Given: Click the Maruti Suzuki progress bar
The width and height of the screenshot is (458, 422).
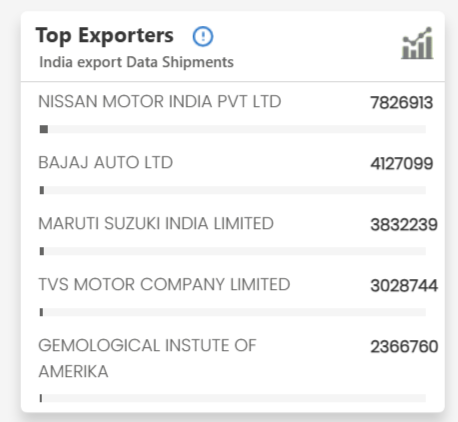Looking at the screenshot, I should point(233,251).
